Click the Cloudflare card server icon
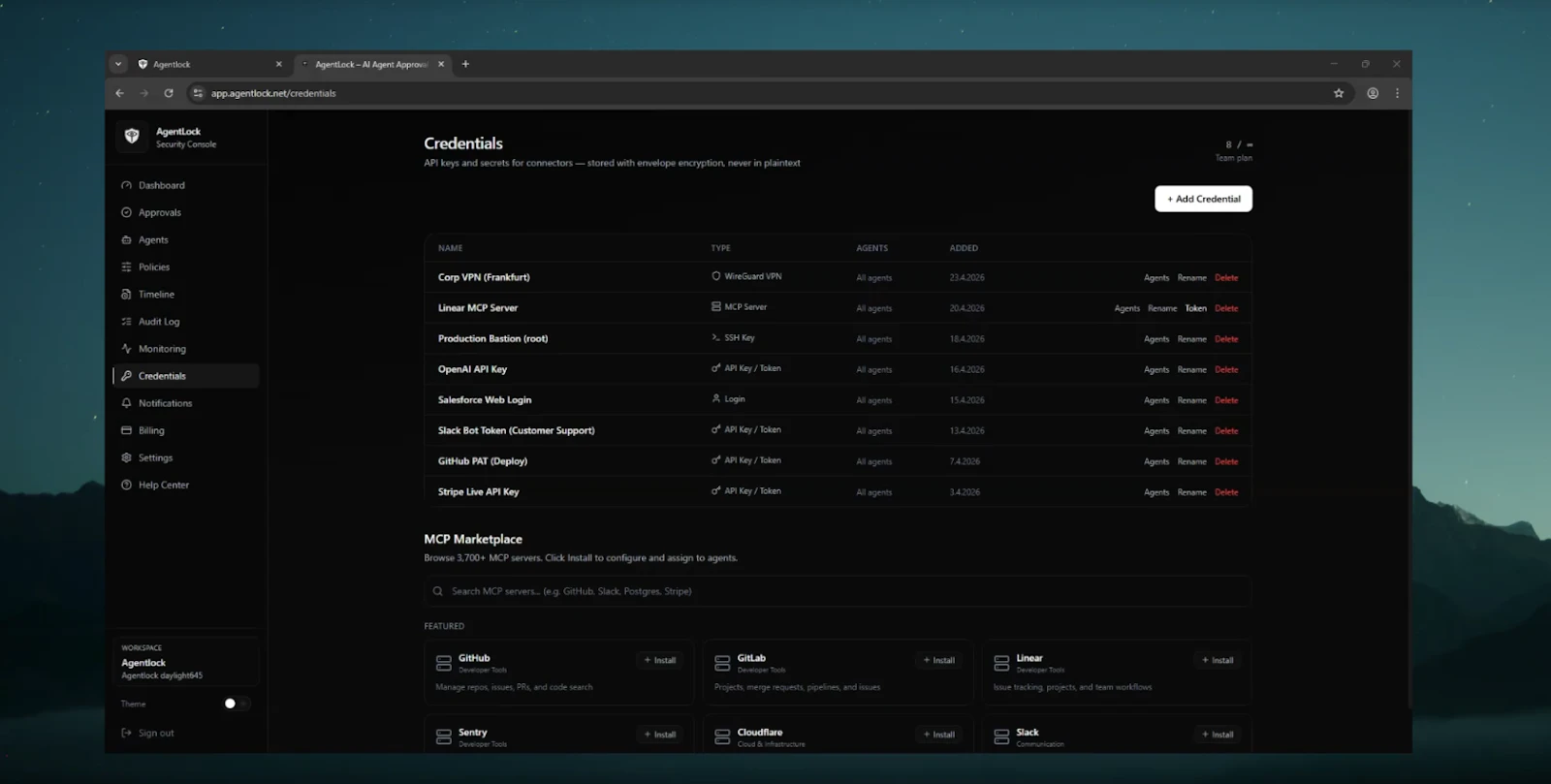Image resolution: width=1551 pixels, height=784 pixels. (722, 737)
